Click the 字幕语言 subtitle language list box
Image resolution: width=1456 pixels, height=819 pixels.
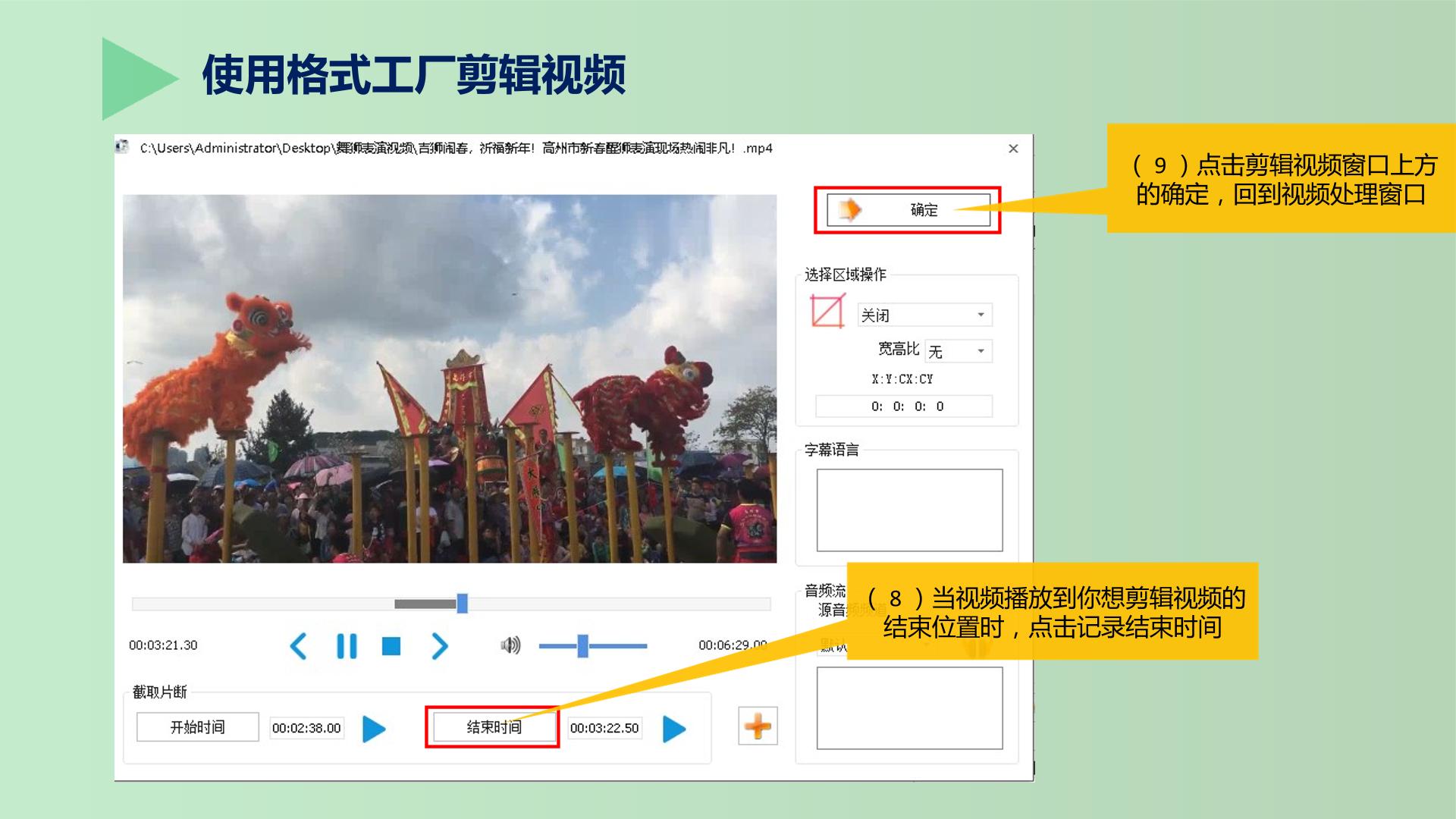909,510
